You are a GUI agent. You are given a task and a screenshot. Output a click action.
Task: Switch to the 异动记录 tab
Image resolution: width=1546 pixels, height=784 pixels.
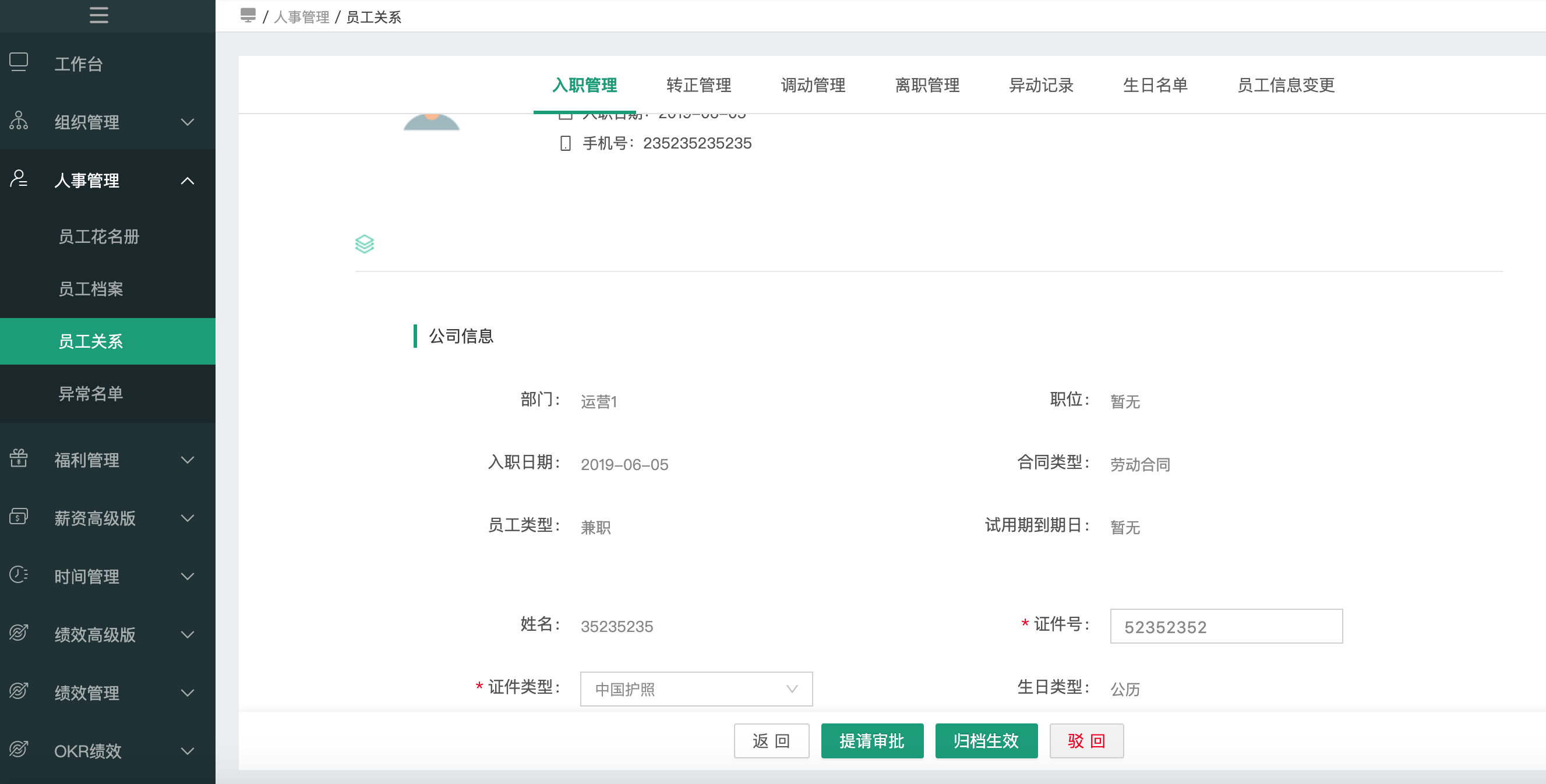click(x=1042, y=85)
